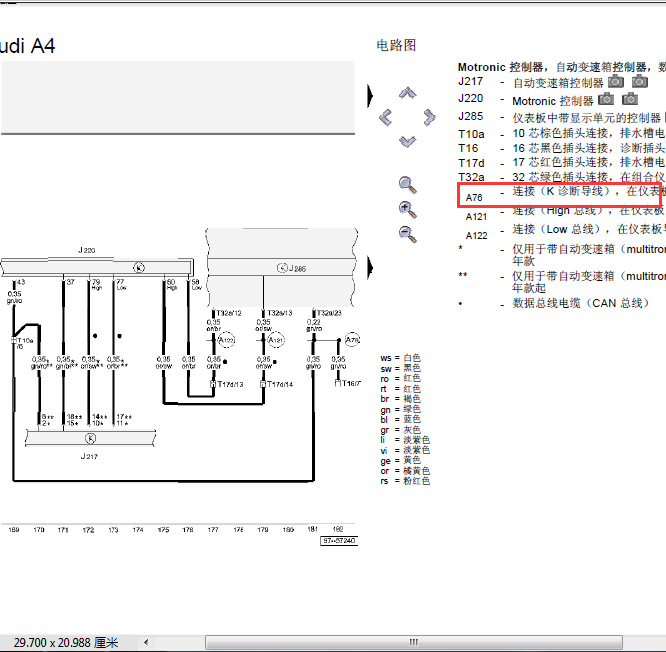Click the horizontal scrollbar thumb
This screenshot has width=666, height=652.
[414, 642]
